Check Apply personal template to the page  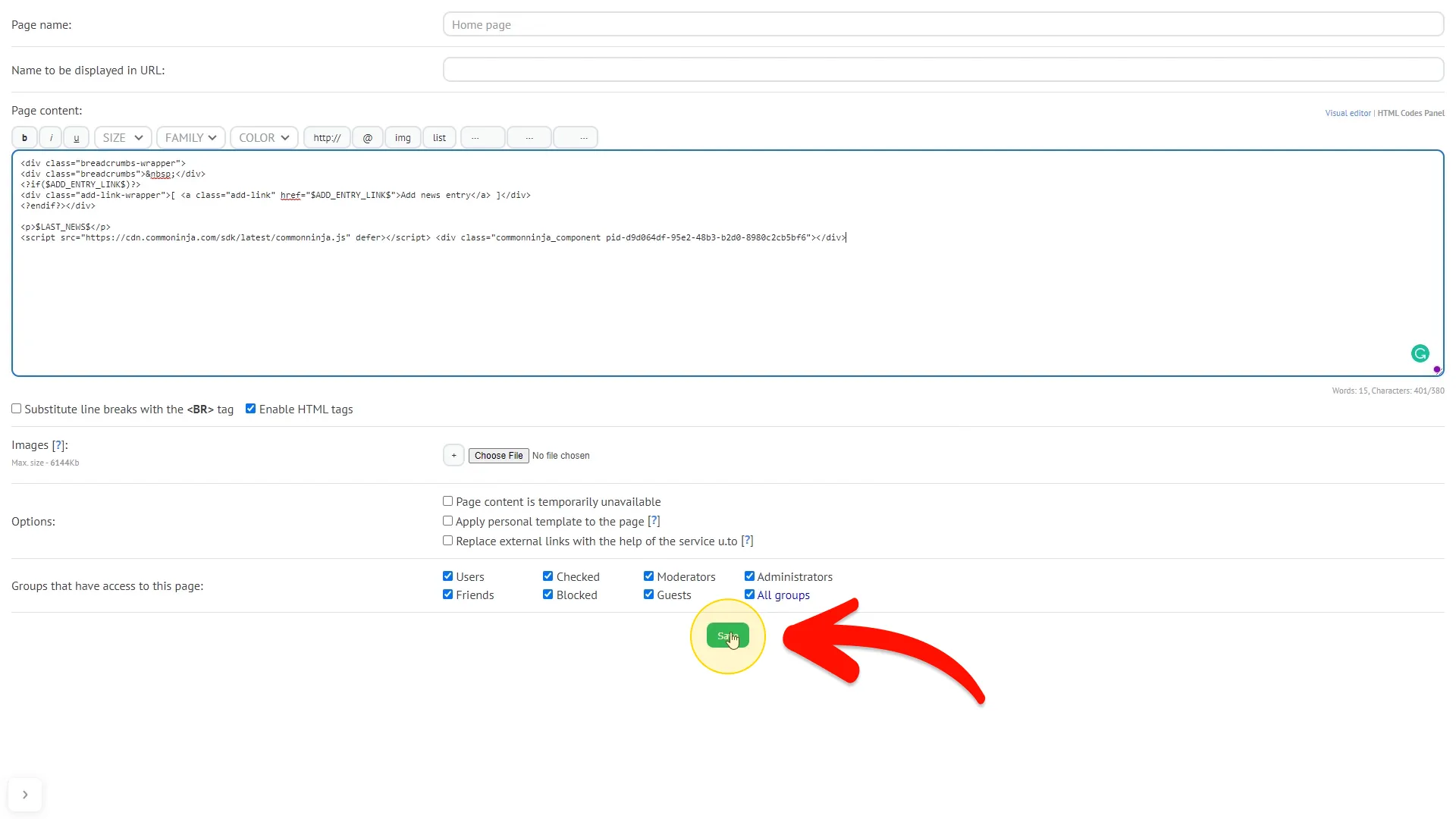tap(447, 521)
